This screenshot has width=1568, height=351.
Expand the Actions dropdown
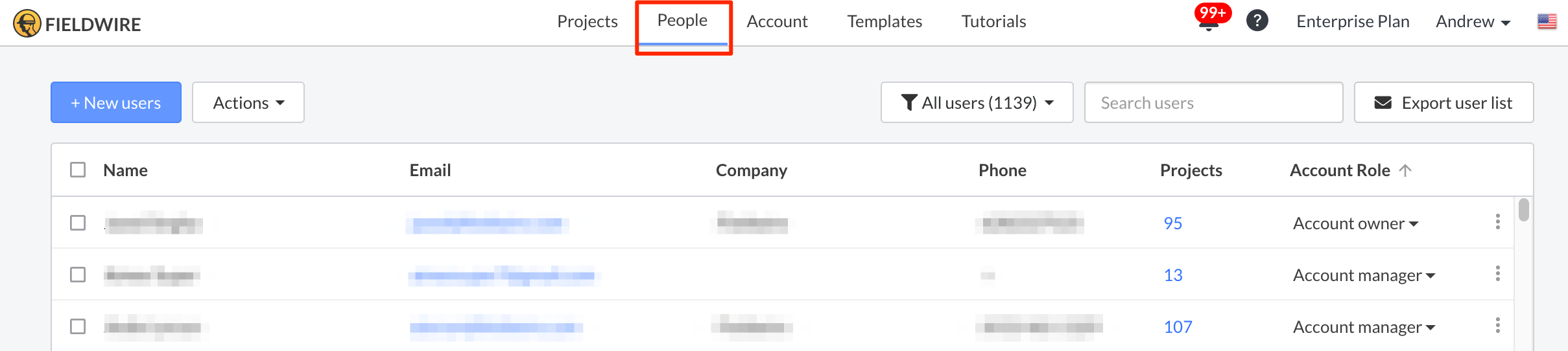pos(248,102)
